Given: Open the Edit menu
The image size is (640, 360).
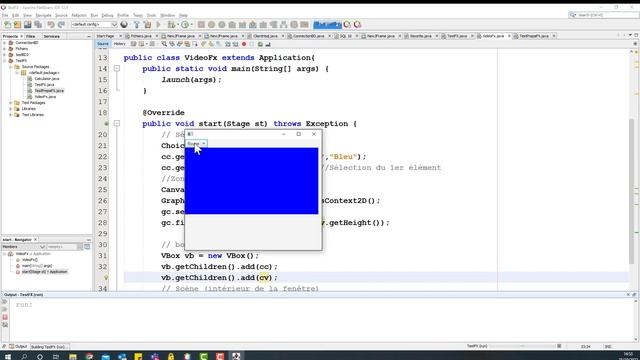Looking at the screenshot, I should [x=16, y=16].
